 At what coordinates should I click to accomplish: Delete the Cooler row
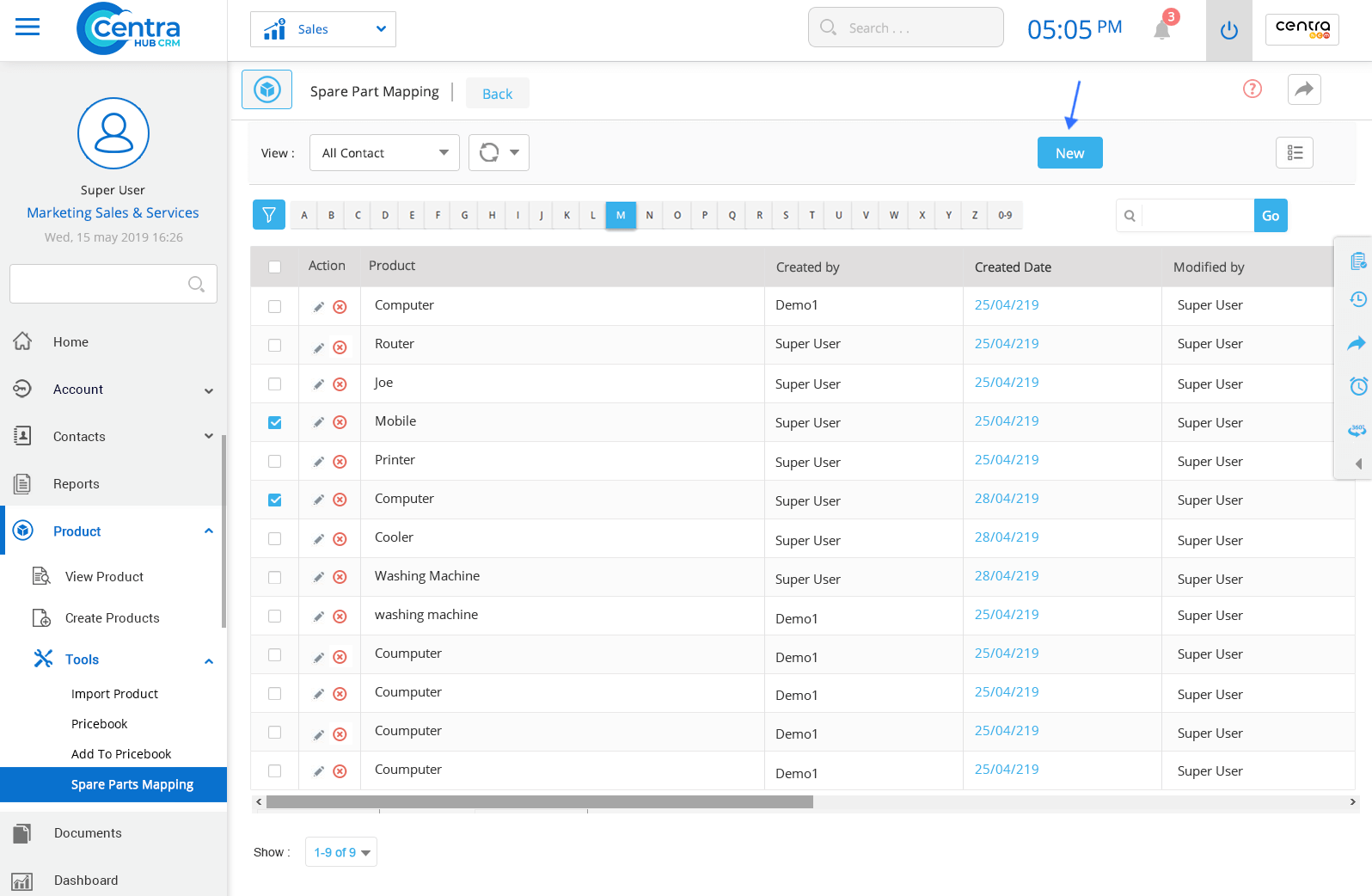[340, 539]
